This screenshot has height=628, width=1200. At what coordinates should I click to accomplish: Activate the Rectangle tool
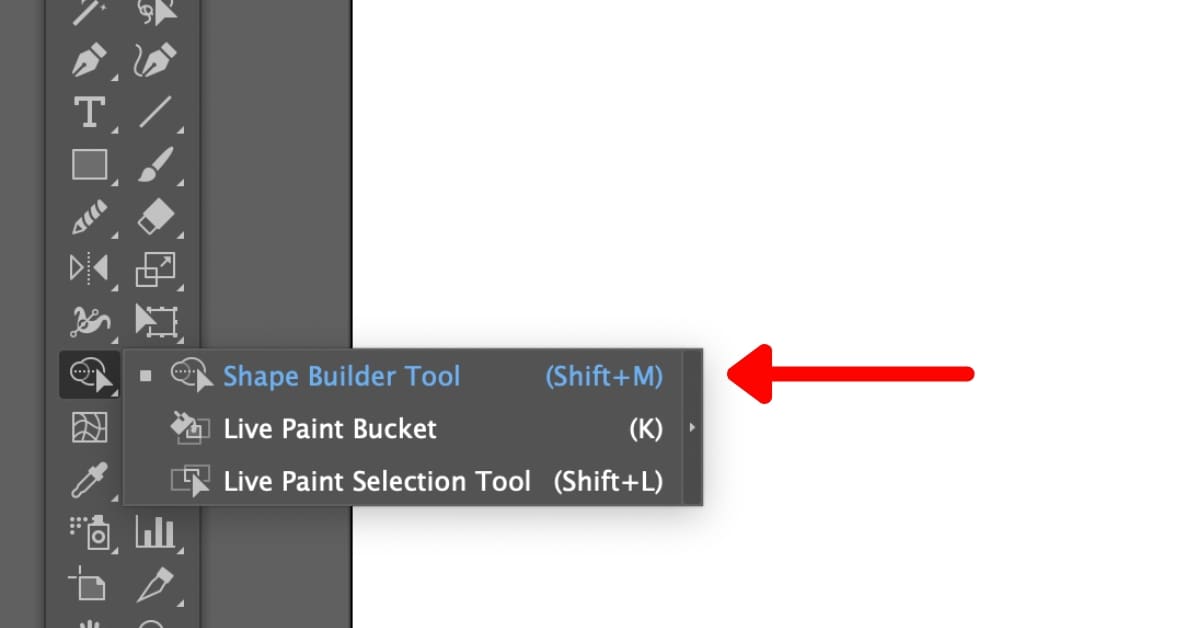click(x=90, y=165)
